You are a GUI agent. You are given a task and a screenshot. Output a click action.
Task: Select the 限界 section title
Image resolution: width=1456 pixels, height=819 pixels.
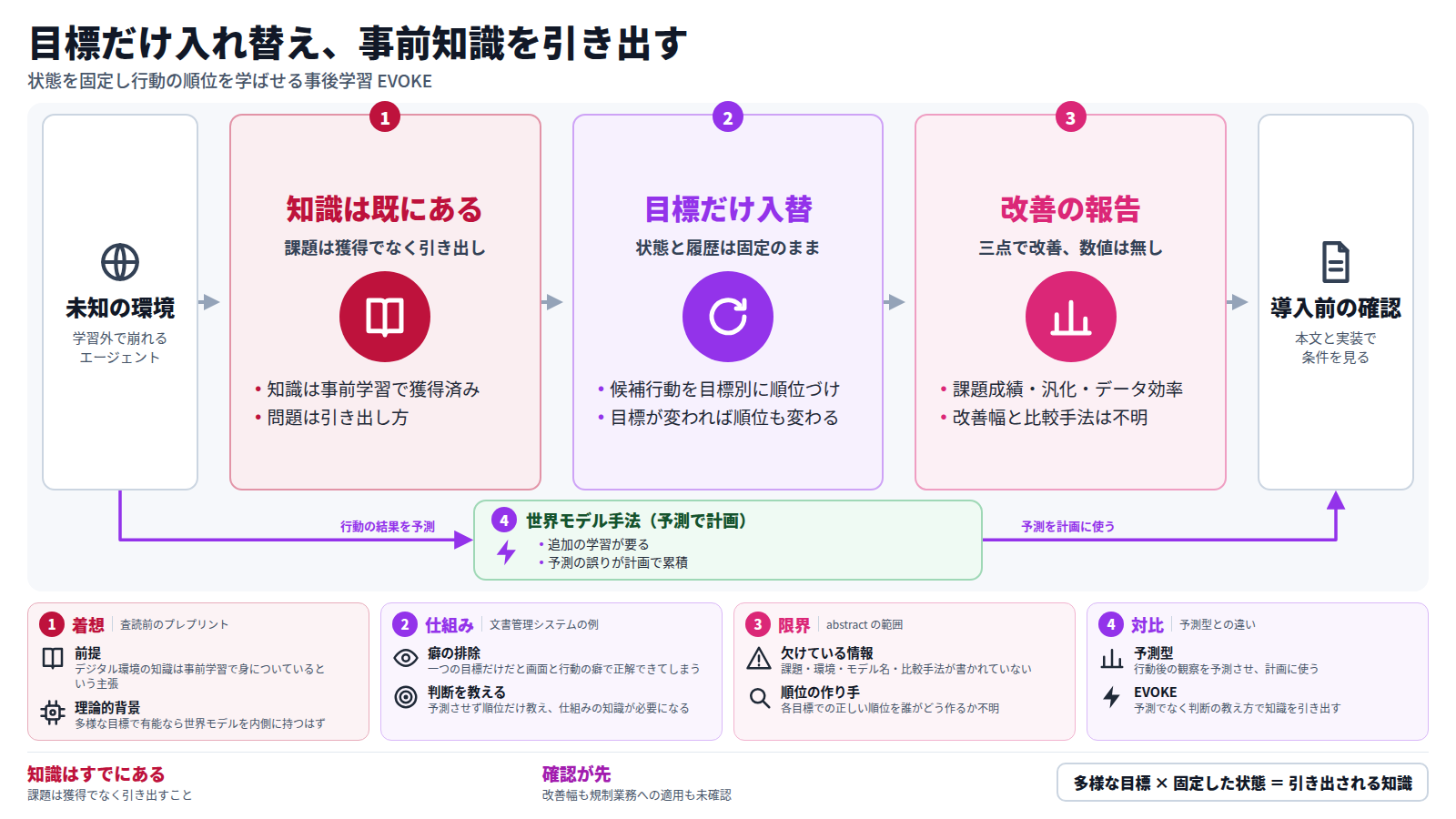(x=794, y=625)
